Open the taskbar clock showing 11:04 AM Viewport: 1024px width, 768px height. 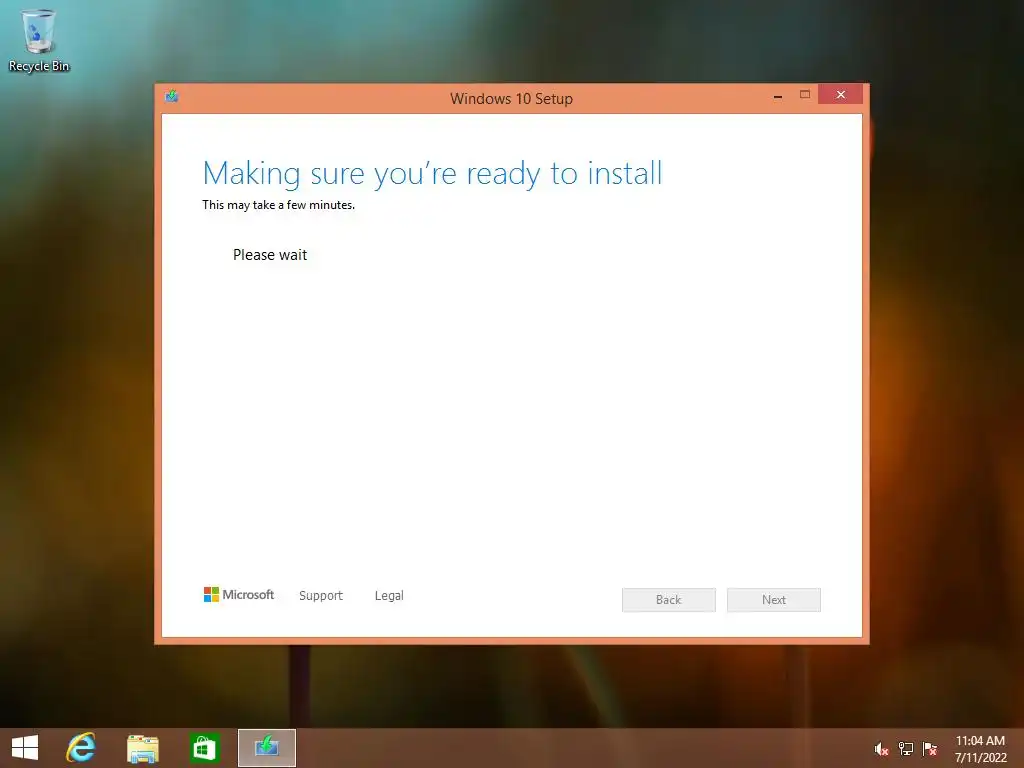tap(980, 748)
